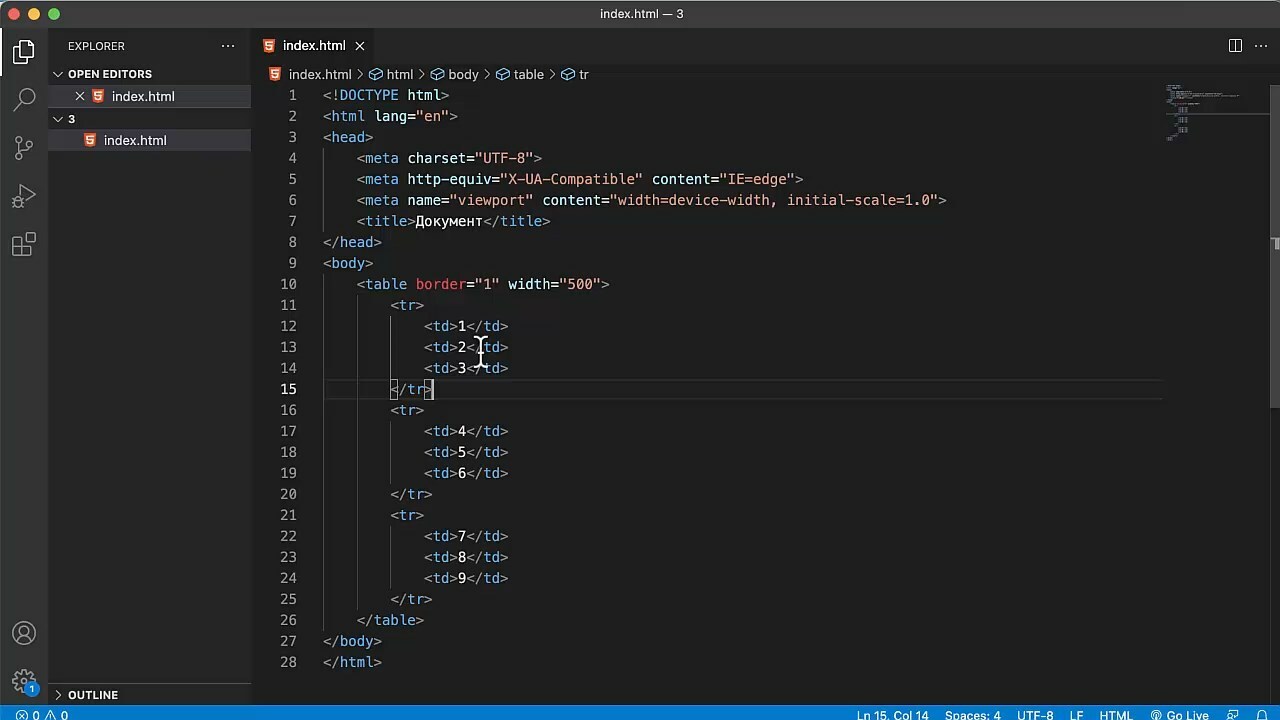Open the Manage gear icon
This screenshot has height=720, width=1280.
click(24, 681)
